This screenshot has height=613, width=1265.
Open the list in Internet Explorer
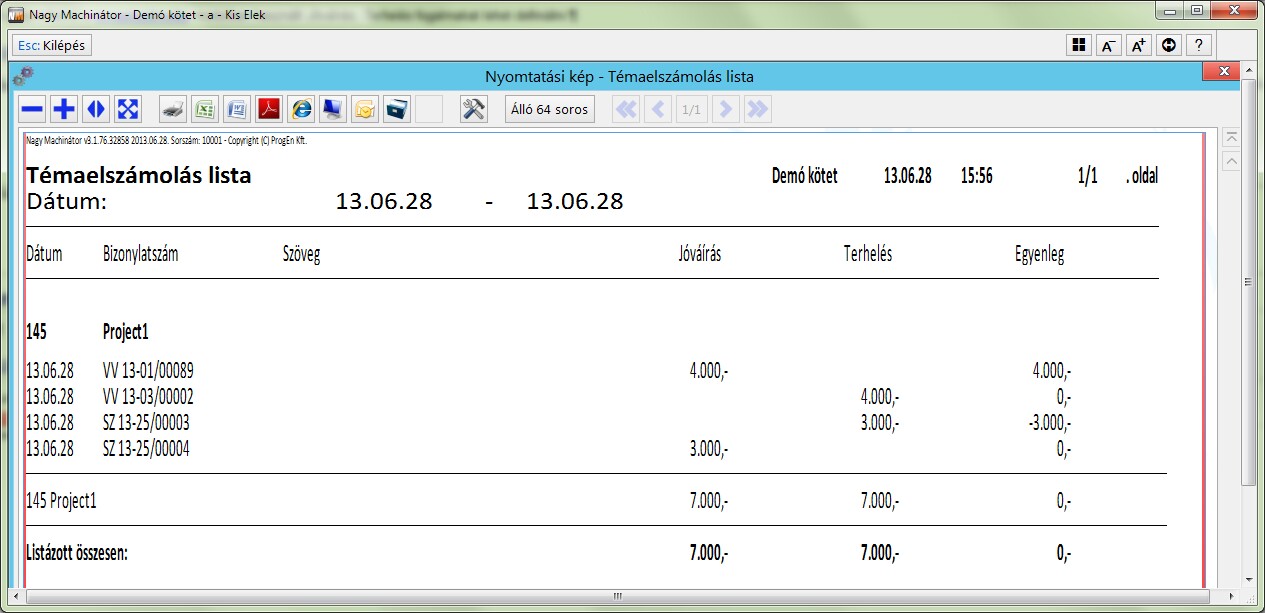click(302, 109)
